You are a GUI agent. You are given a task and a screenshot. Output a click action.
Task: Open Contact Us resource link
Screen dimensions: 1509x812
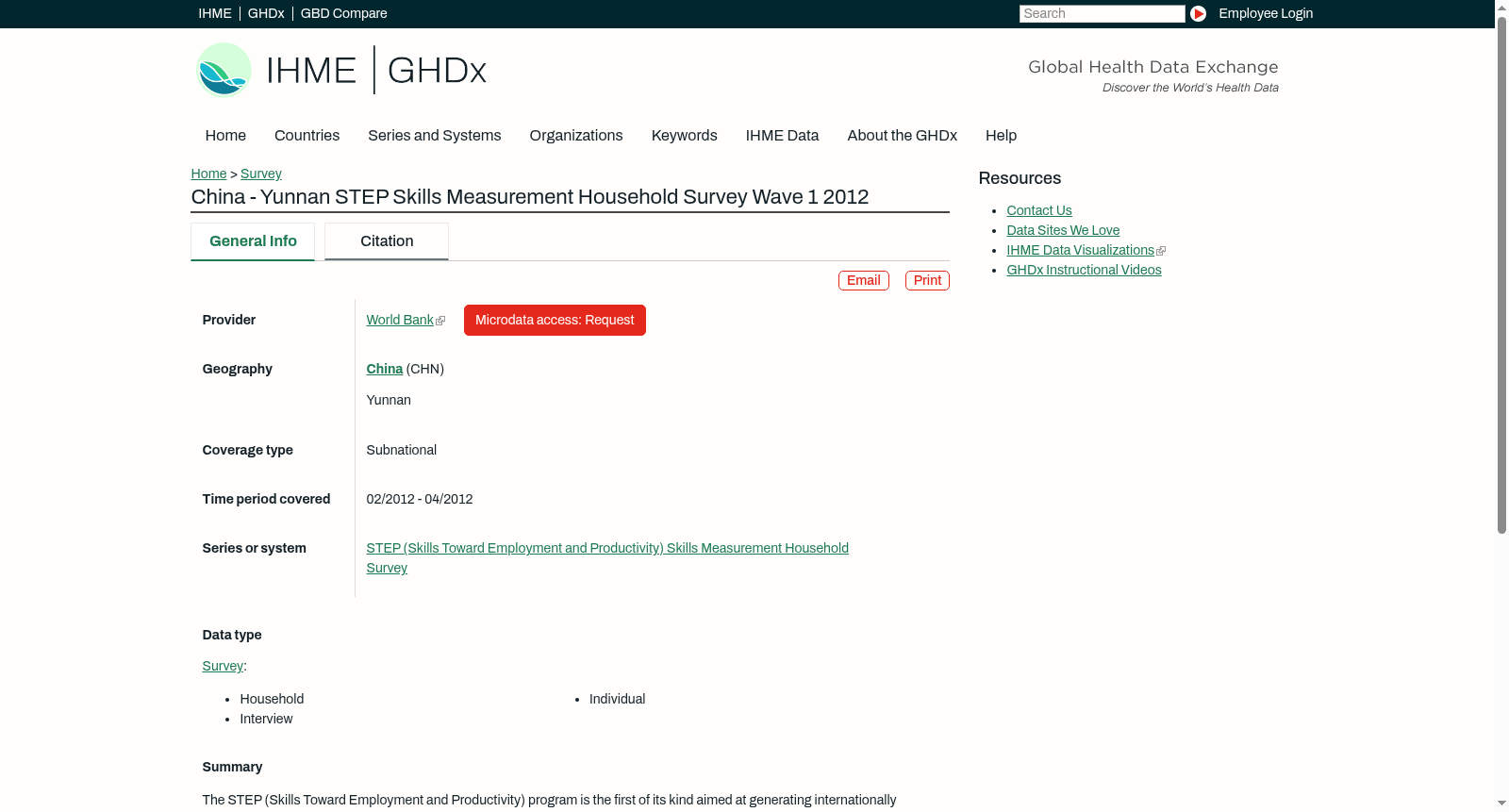pyautogui.click(x=1039, y=211)
